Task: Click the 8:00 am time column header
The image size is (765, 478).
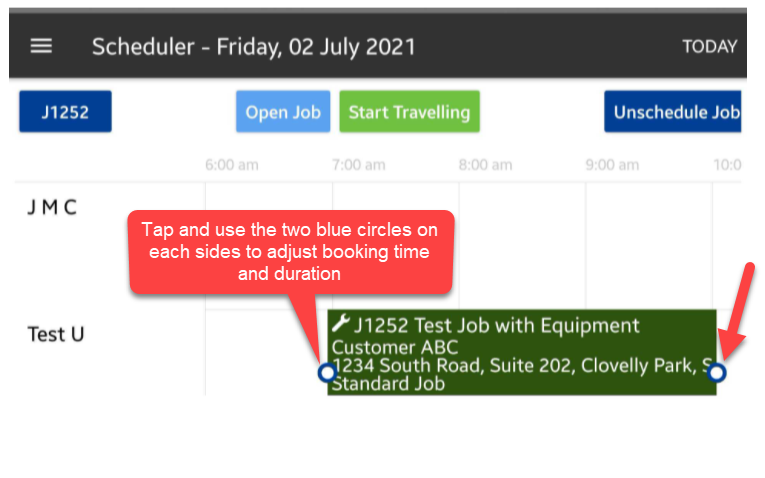Action: tap(486, 165)
